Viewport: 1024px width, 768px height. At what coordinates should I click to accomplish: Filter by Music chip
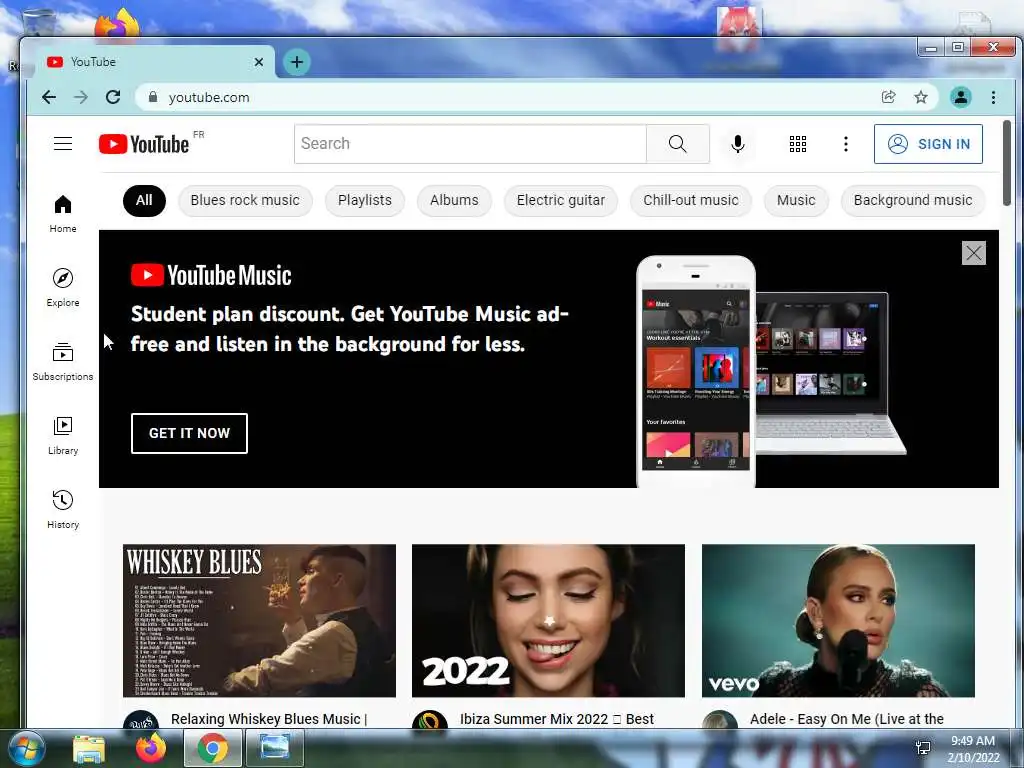point(795,200)
